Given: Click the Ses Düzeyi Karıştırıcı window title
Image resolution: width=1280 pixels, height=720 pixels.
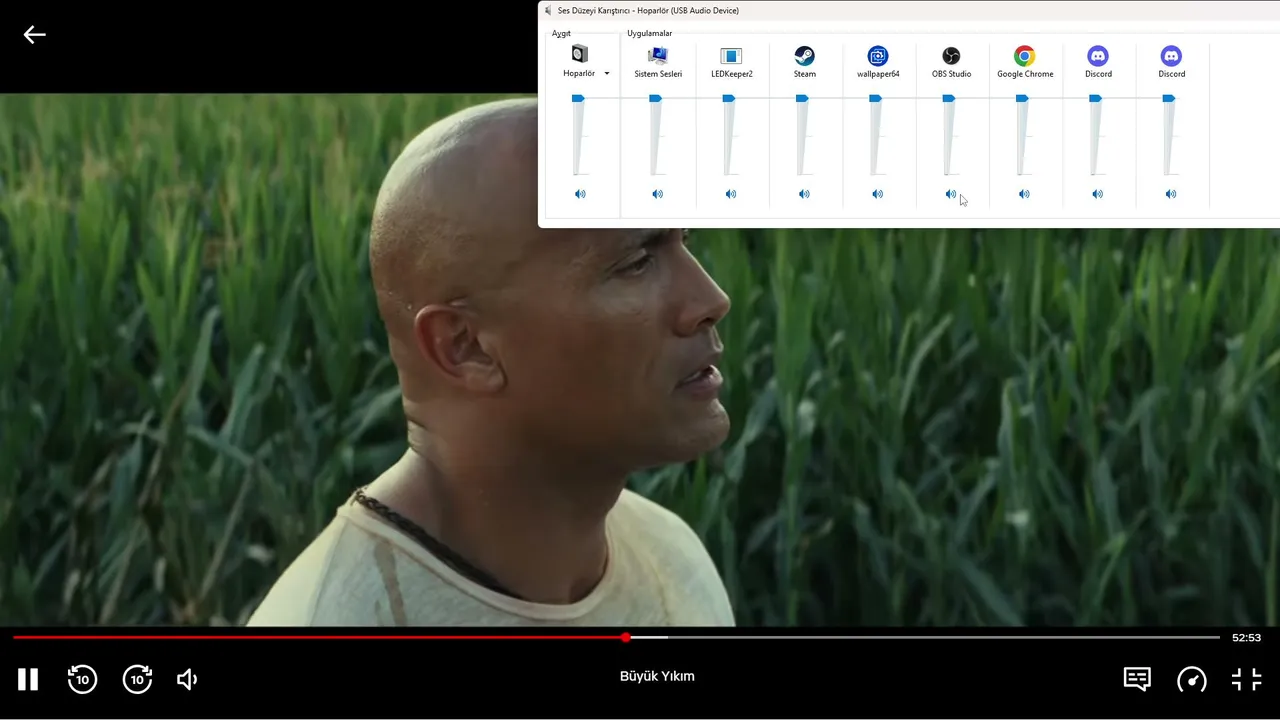Looking at the screenshot, I should pyautogui.click(x=648, y=10).
